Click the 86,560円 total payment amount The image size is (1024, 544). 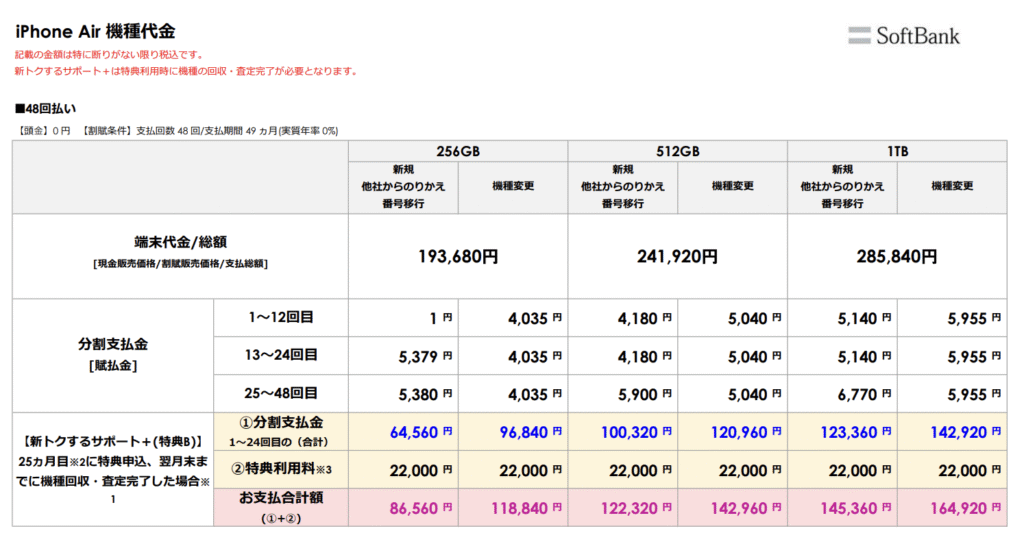(x=409, y=507)
